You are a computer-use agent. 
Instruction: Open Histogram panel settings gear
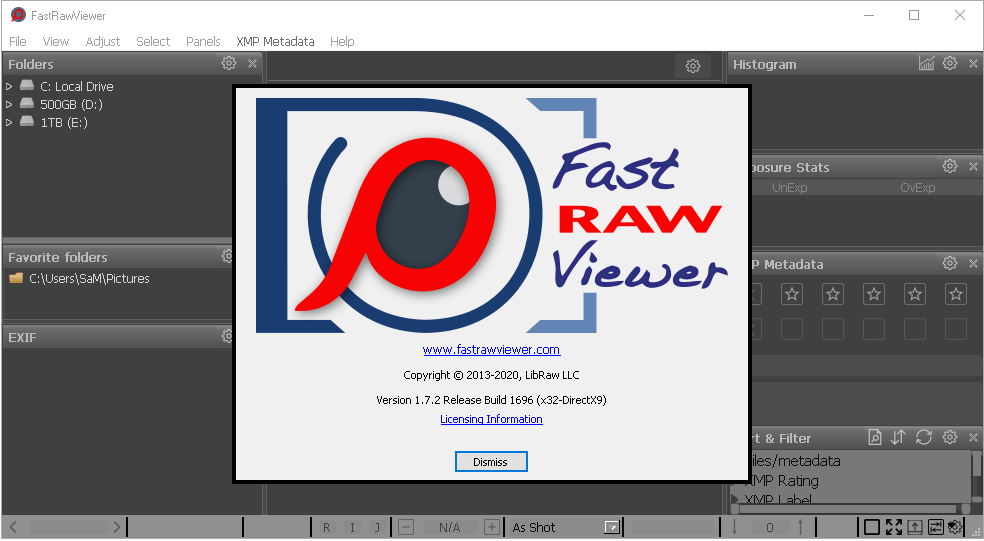click(x=950, y=63)
